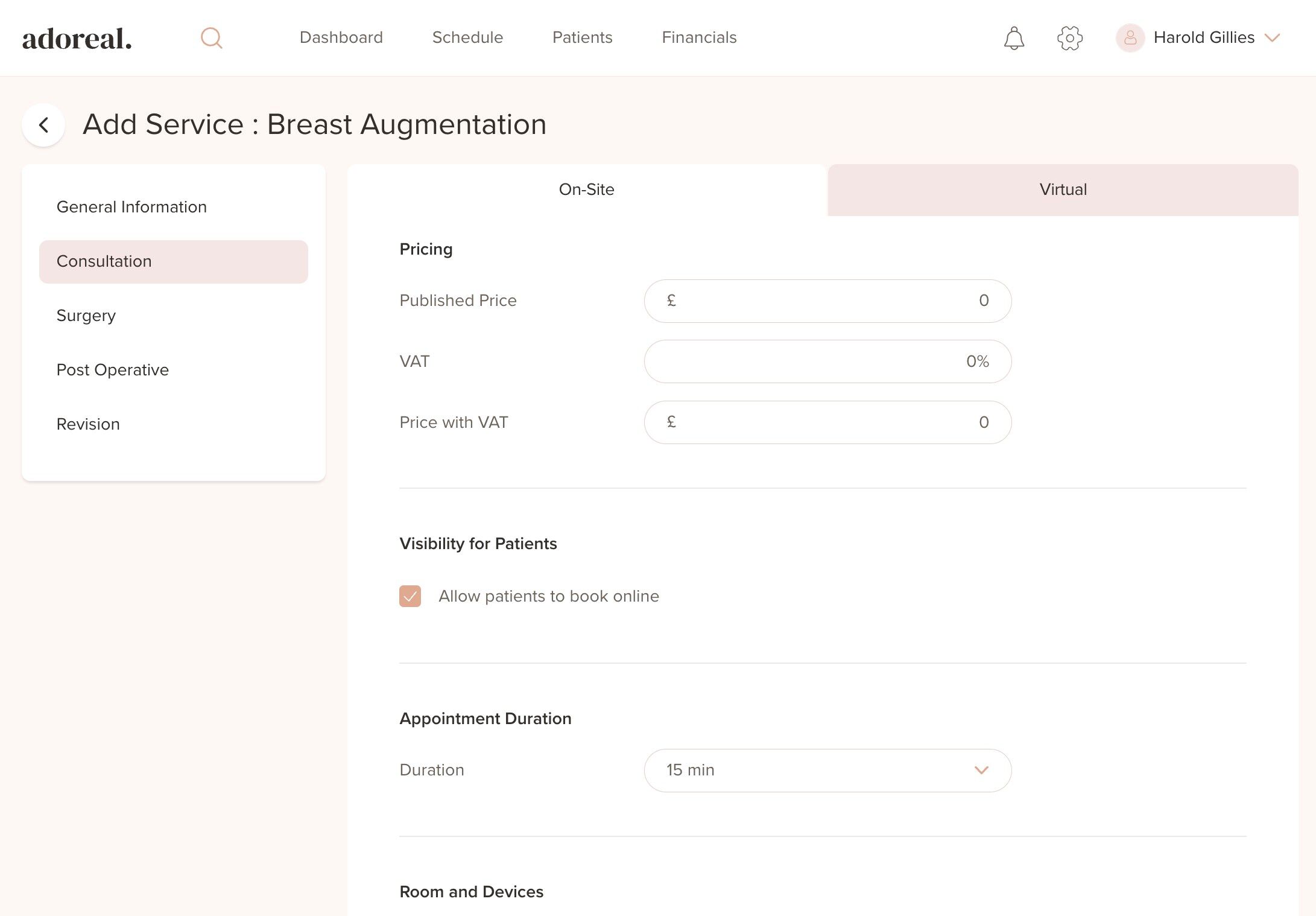The height and width of the screenshot is (916, 1316).
Task: Edit the VAT percentage field
Action: 827,361
